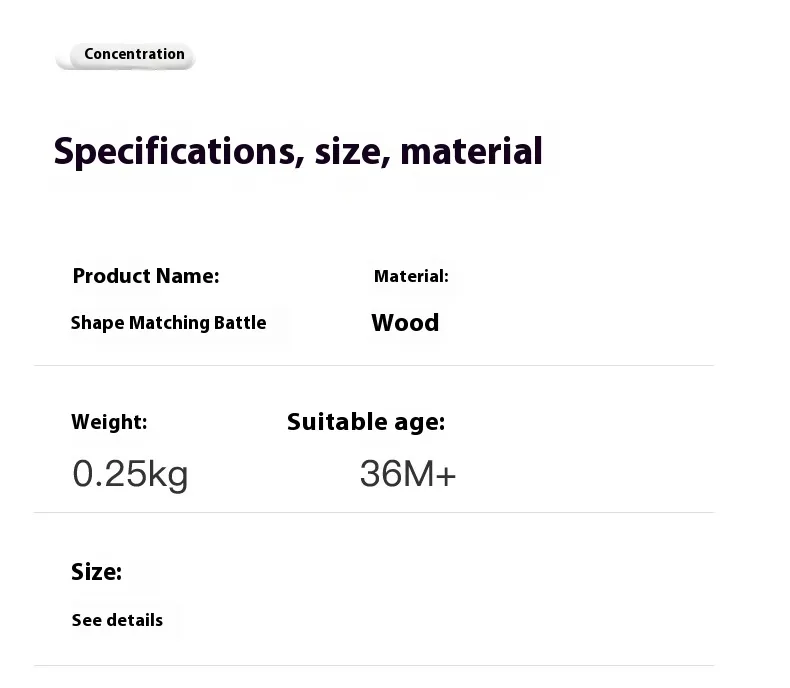This screenshot has width=790, height=688.
Task: Select the "Product Name:" label
Action: [x=146, y=276]
